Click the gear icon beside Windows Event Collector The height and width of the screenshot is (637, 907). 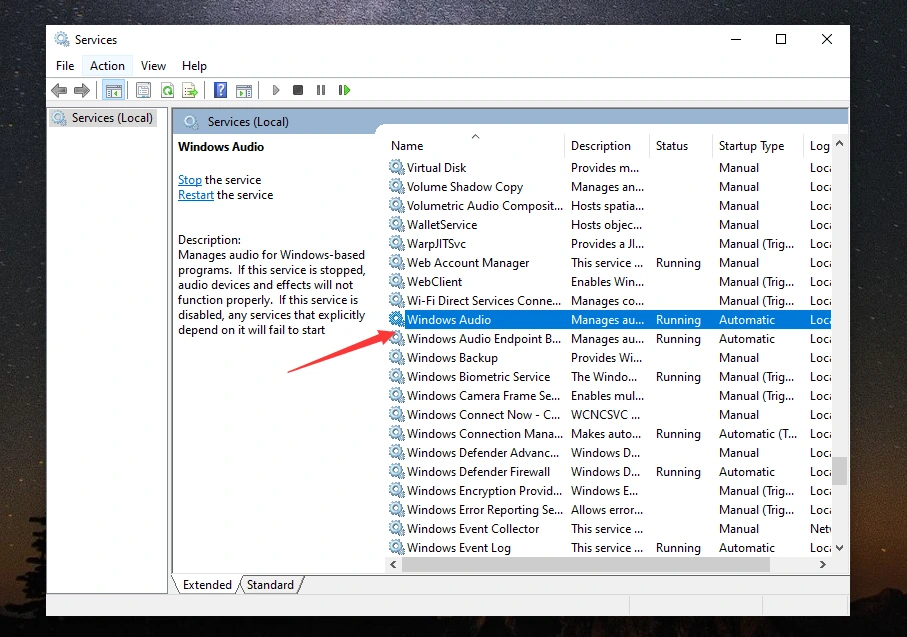click(396, 528)
